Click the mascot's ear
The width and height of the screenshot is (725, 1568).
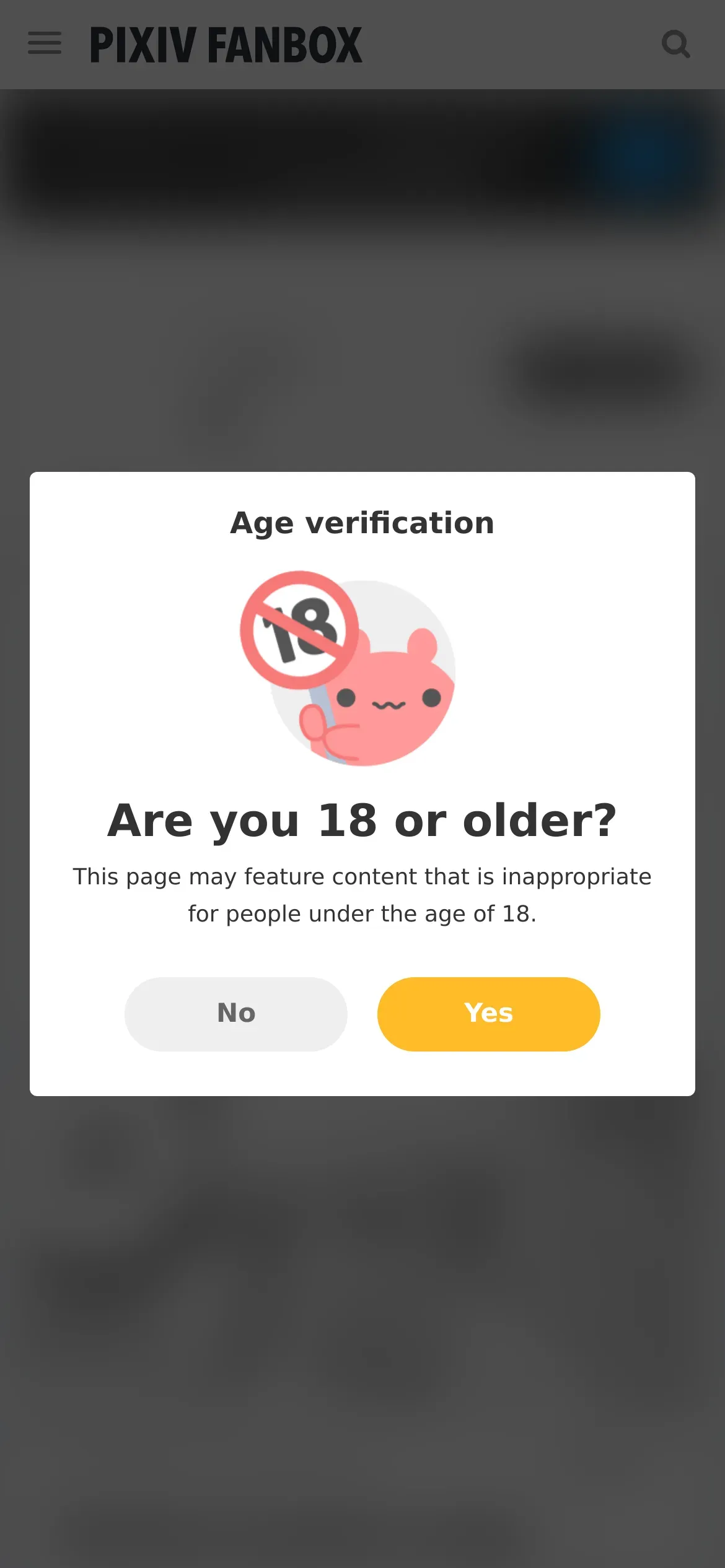(423, 644)
